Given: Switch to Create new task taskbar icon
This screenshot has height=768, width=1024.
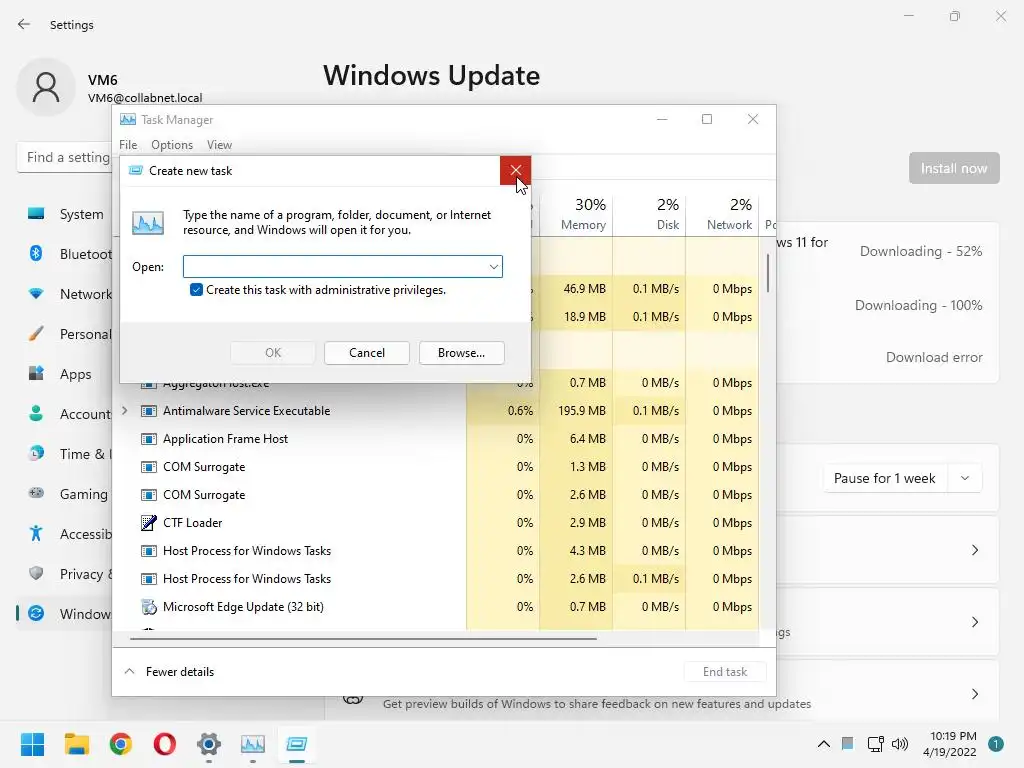Looking at the screenshot, I should click(x=297, y=744).
